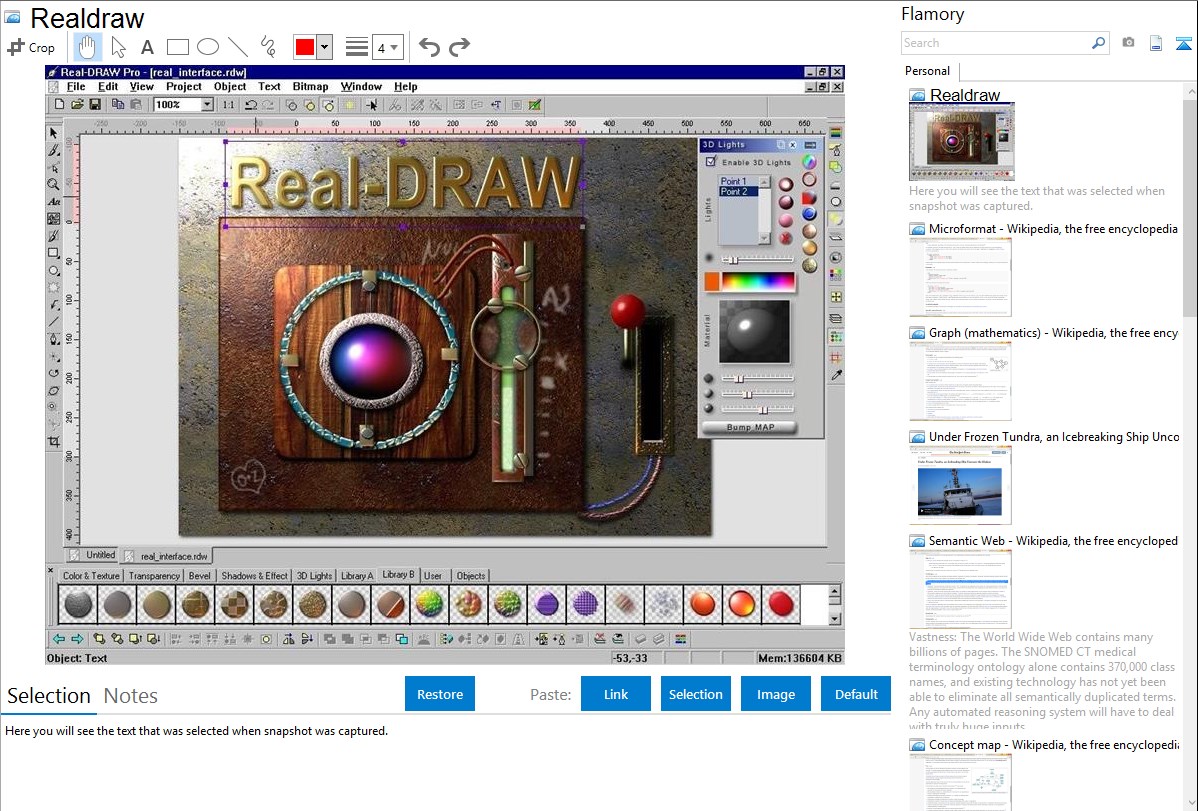Click the 1:1 zoom button
Screen dimensions: 1198x811
[x=228, y=105]
